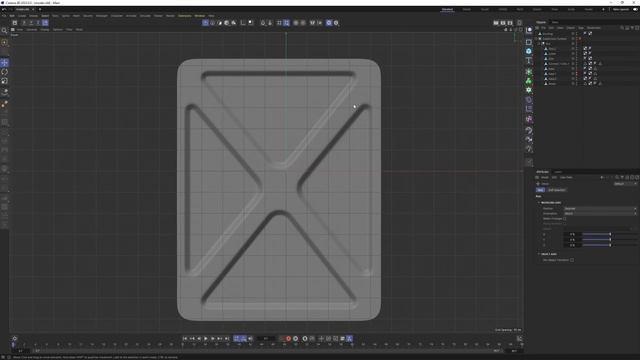The image size is (640, 360).
Task: Toggle Per-Object Transform checkbox
Action: coord(572,260)
